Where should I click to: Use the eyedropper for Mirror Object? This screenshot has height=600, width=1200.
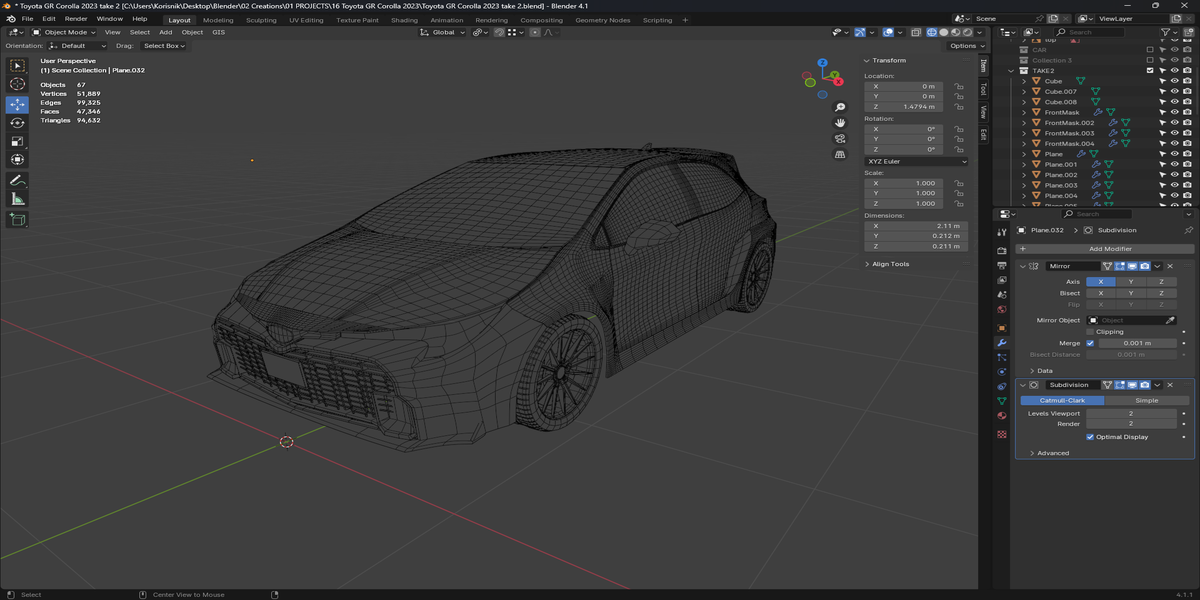[1170, 320]
